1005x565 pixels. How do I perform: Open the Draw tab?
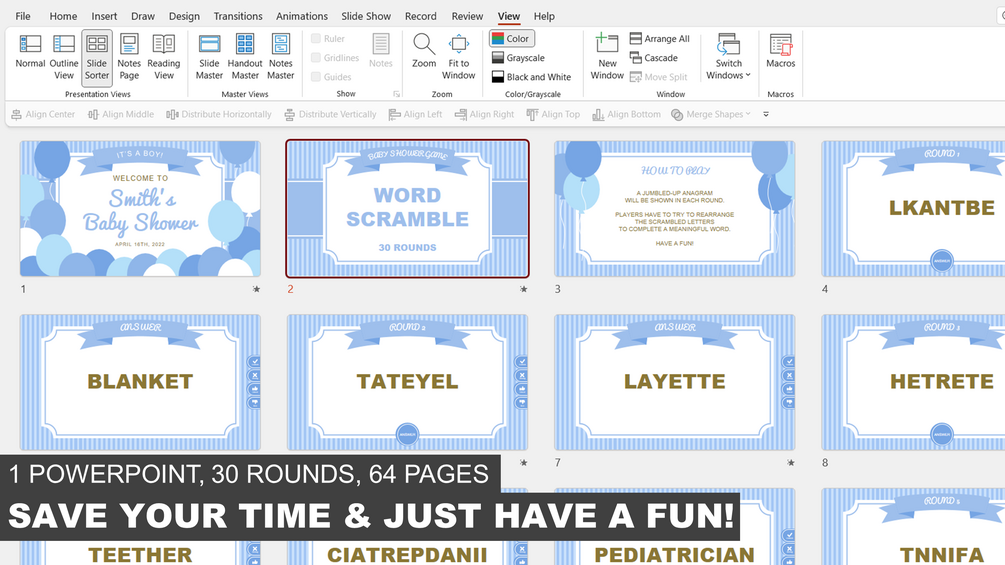click(x=142, y=16)
